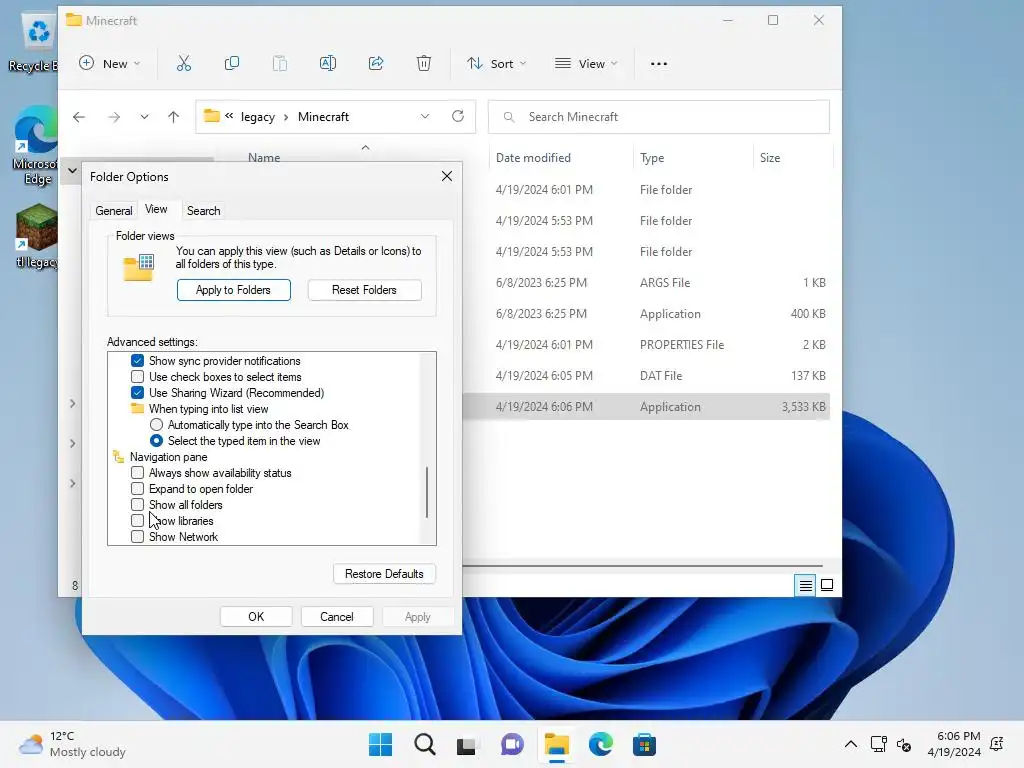Click the Delete trash can icon
The width and height of the screenshot is (1024, 768).
(424, 63)
